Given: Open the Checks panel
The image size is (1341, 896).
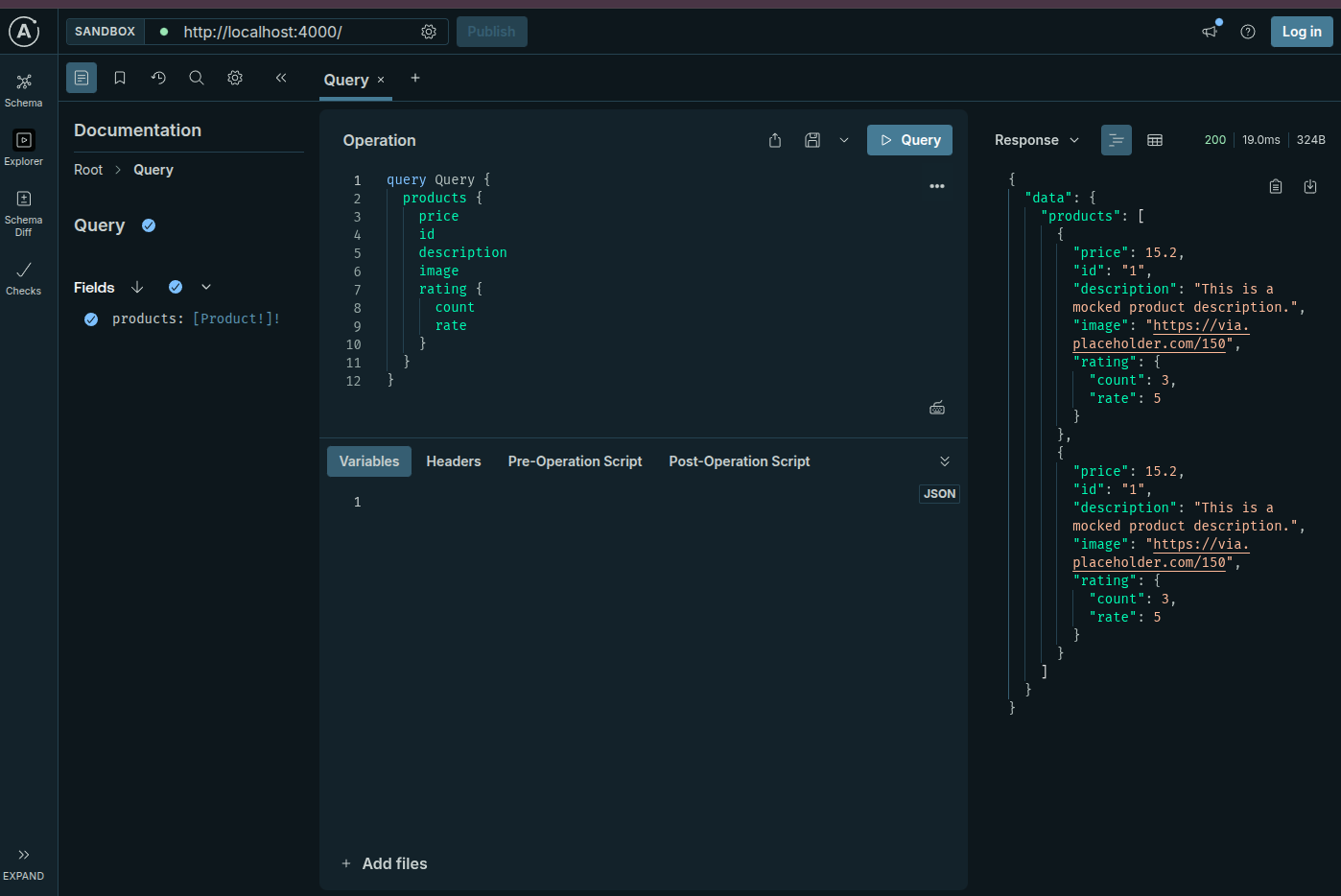Looking at the screenshot, I should 23,276.
